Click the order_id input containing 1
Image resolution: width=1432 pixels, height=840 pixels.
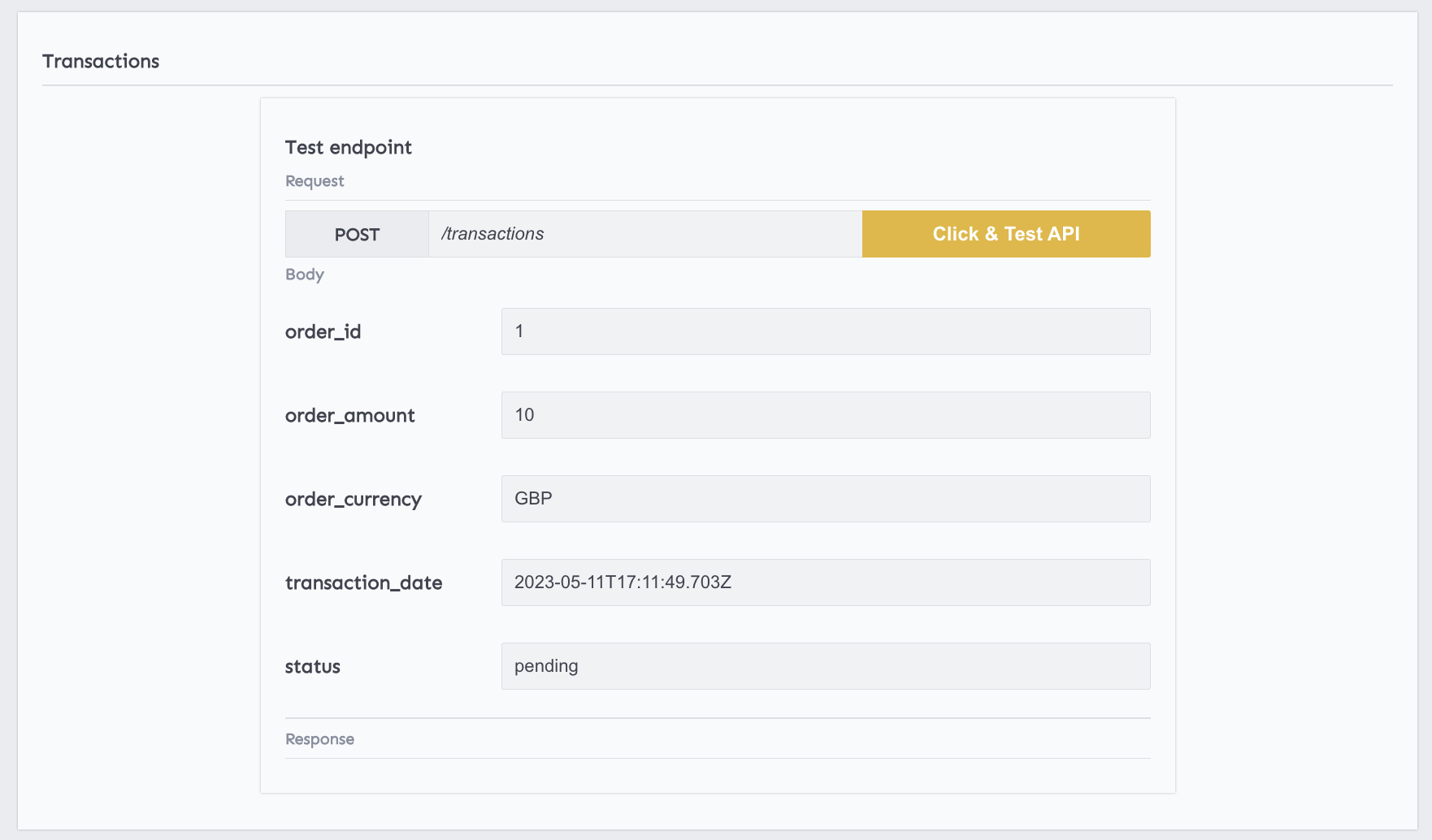pyautogui.click(x=825, y=331)
